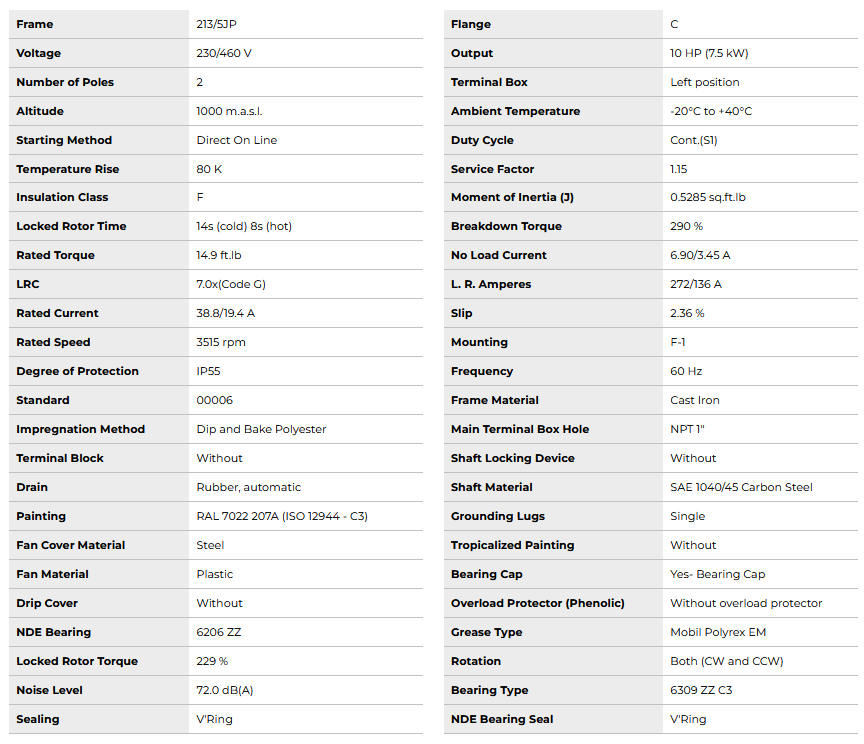The image size is (864, 744).
Task: Click the 3515 rpm rated speed value
Action: click(x=221, y=342)
